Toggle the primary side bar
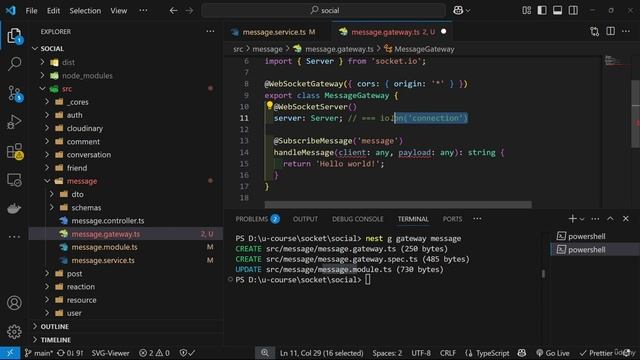 coord(542,11)
